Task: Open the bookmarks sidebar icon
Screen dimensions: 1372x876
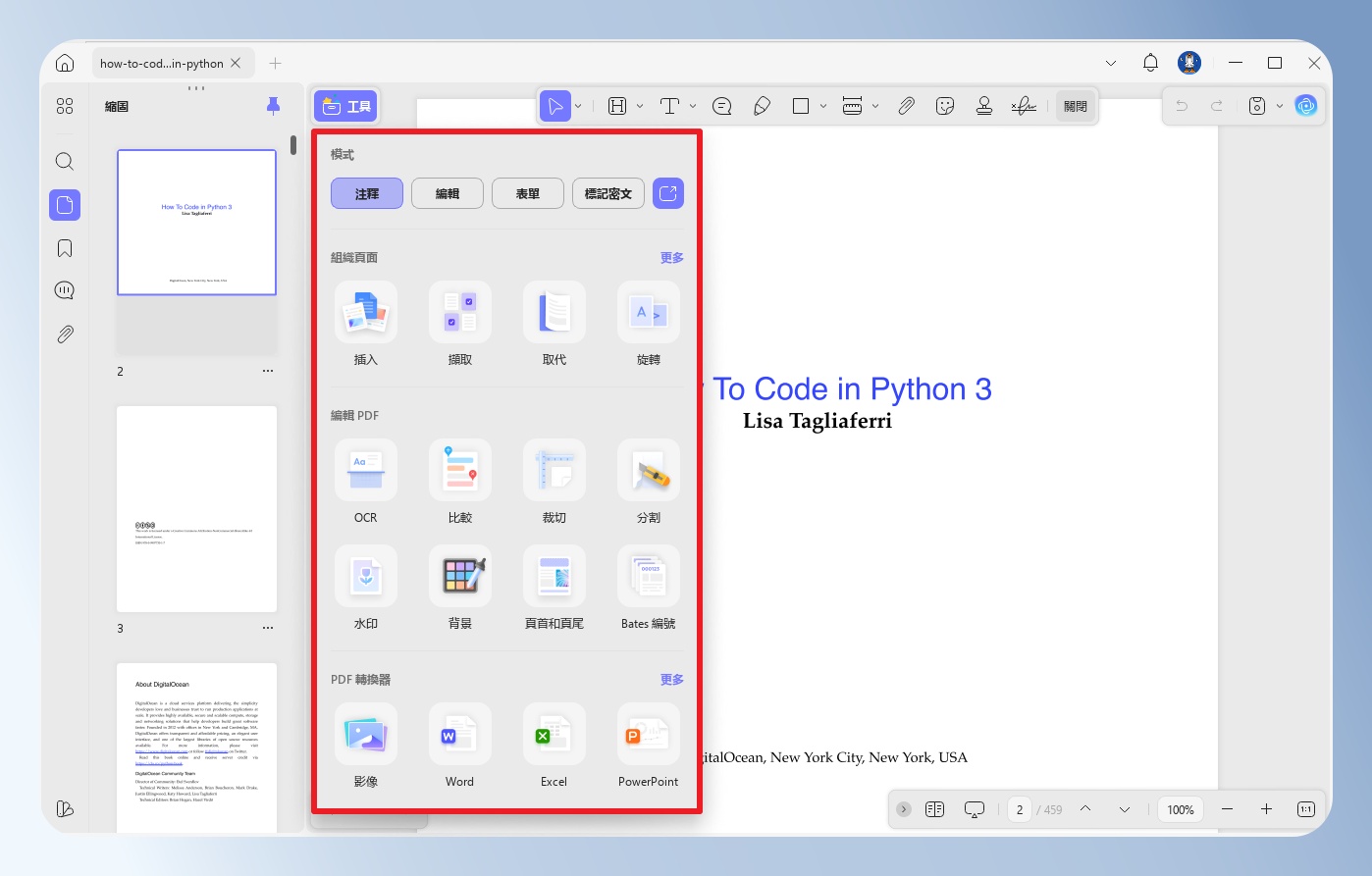Action: click(65, 248)
